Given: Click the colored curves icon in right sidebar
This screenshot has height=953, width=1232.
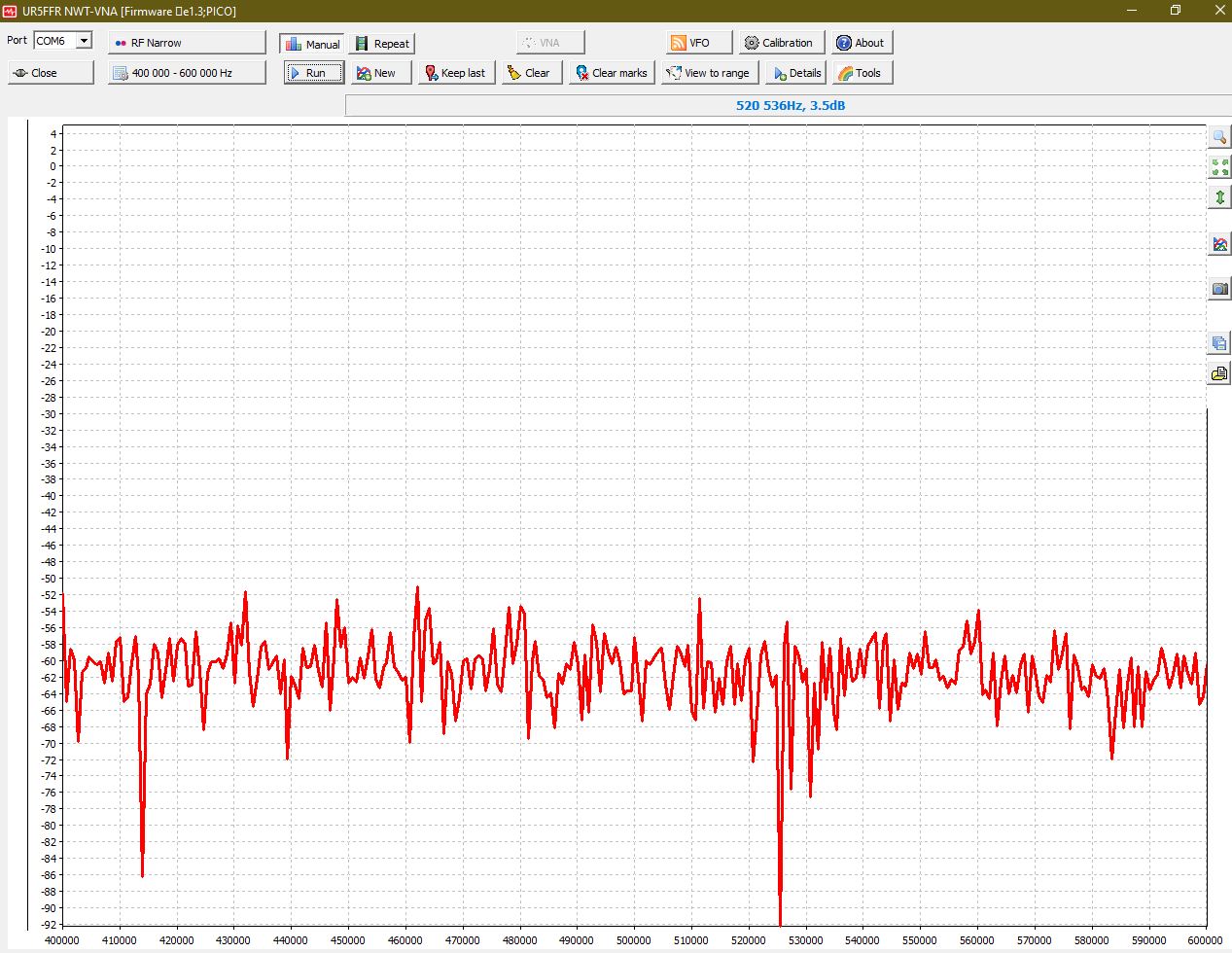Looking at the screenshot, I should [x=1219, y=244].
